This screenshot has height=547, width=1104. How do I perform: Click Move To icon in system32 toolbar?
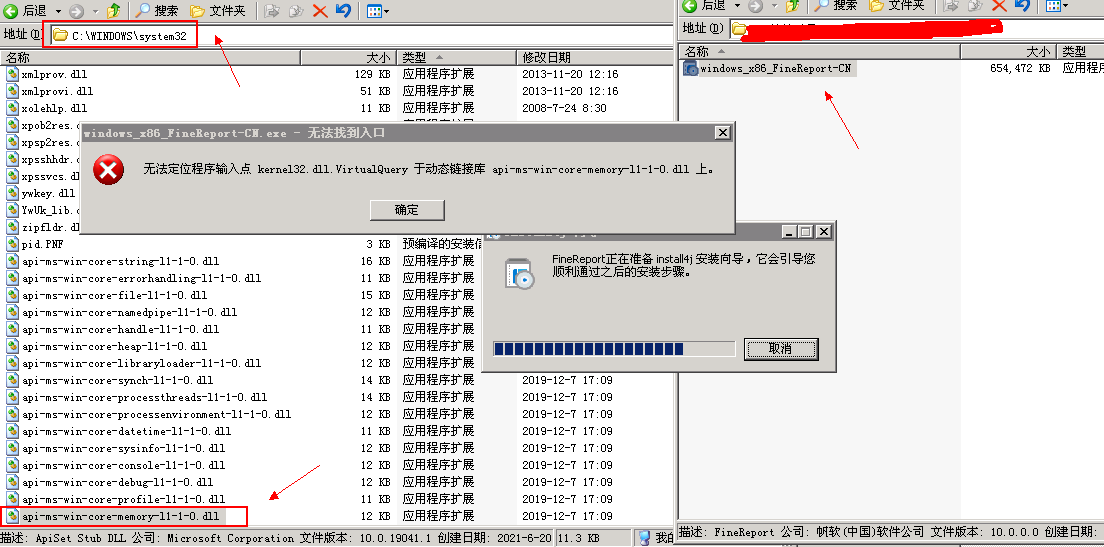click(x=273, y=11)
